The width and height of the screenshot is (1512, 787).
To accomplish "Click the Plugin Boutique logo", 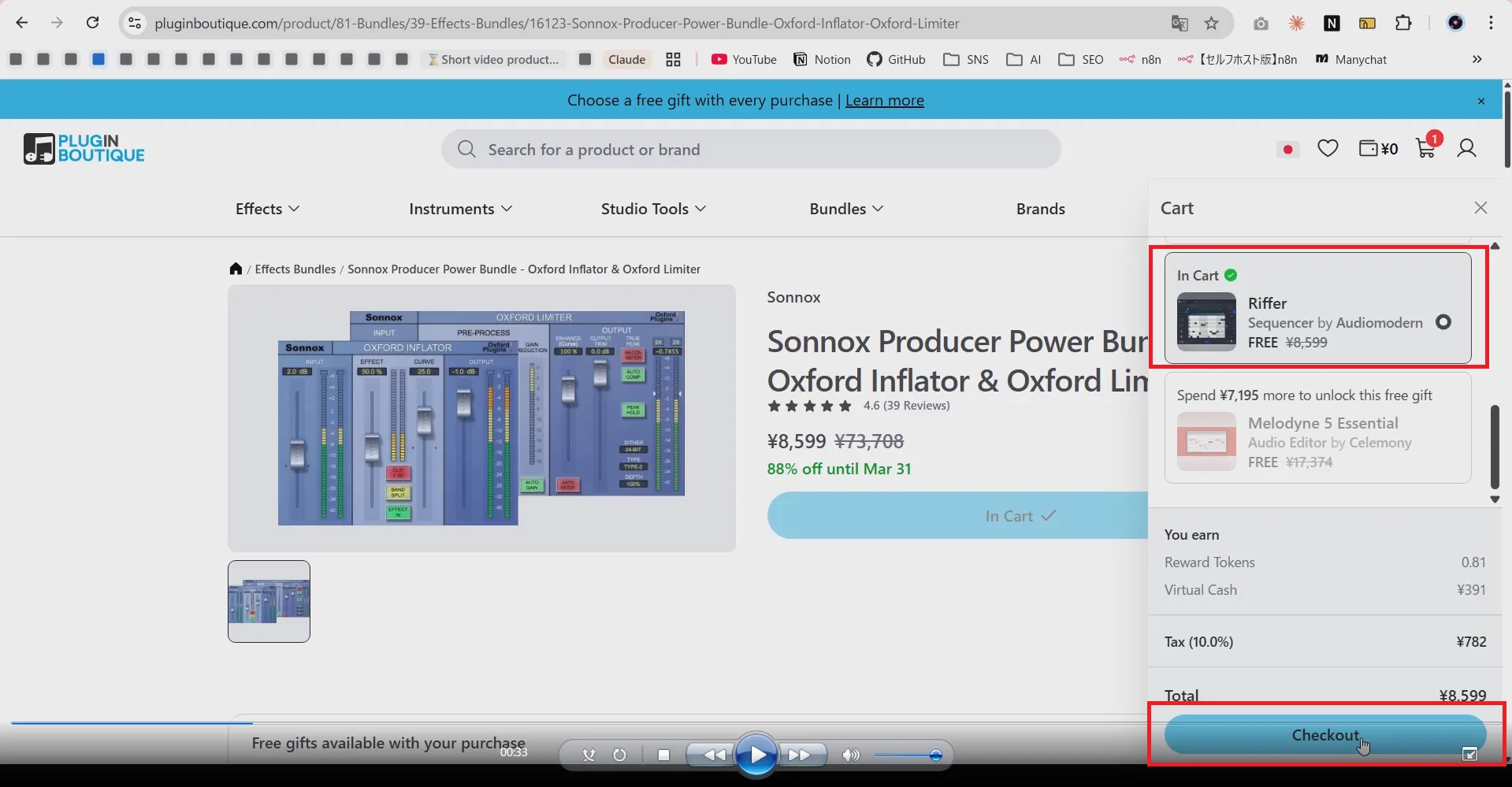I will [84, 148].
